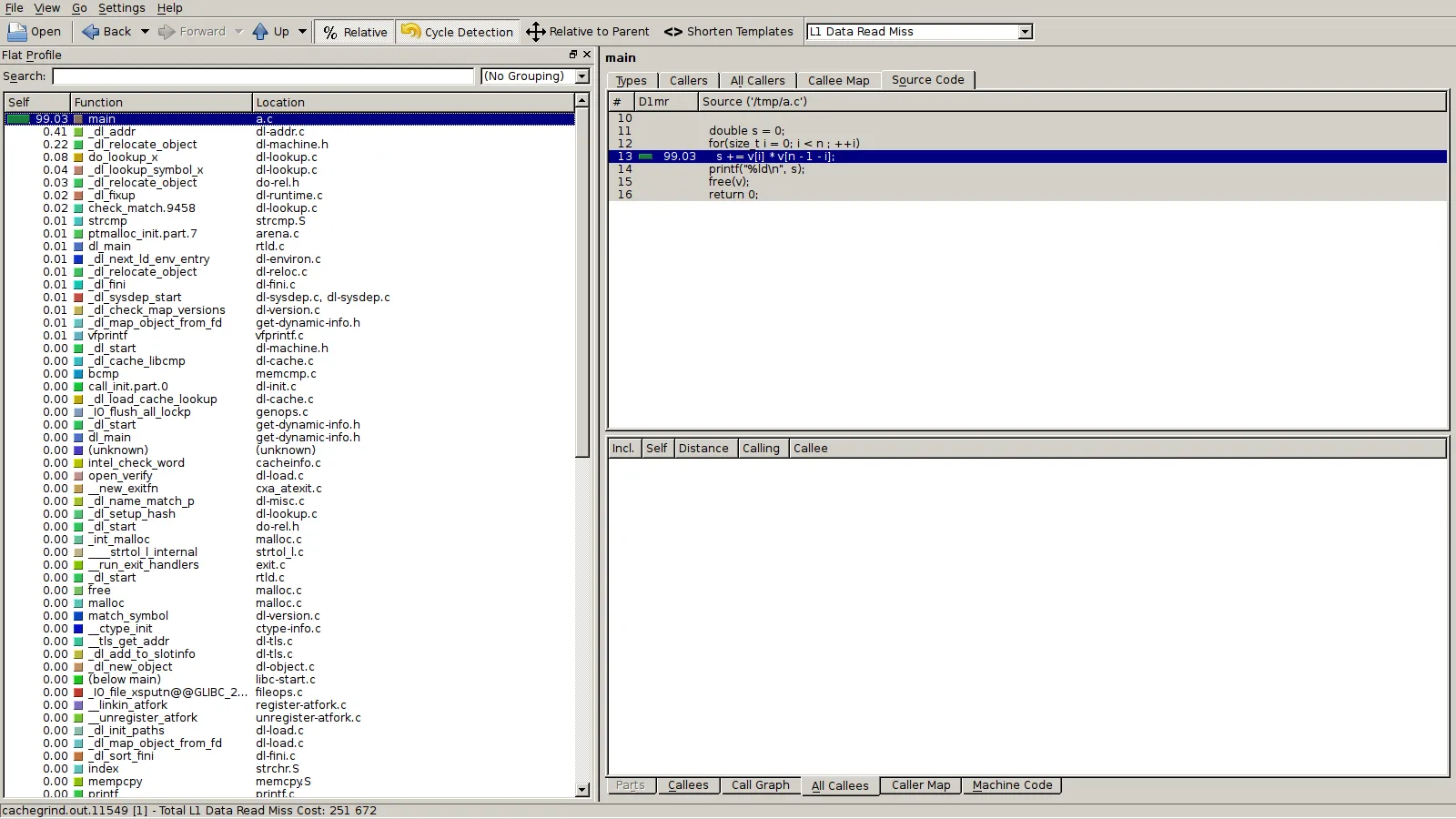The width and height of the screenshot is (1456, 819).
Task: Select the _dl_fixup function row
Action: (289, 196)
